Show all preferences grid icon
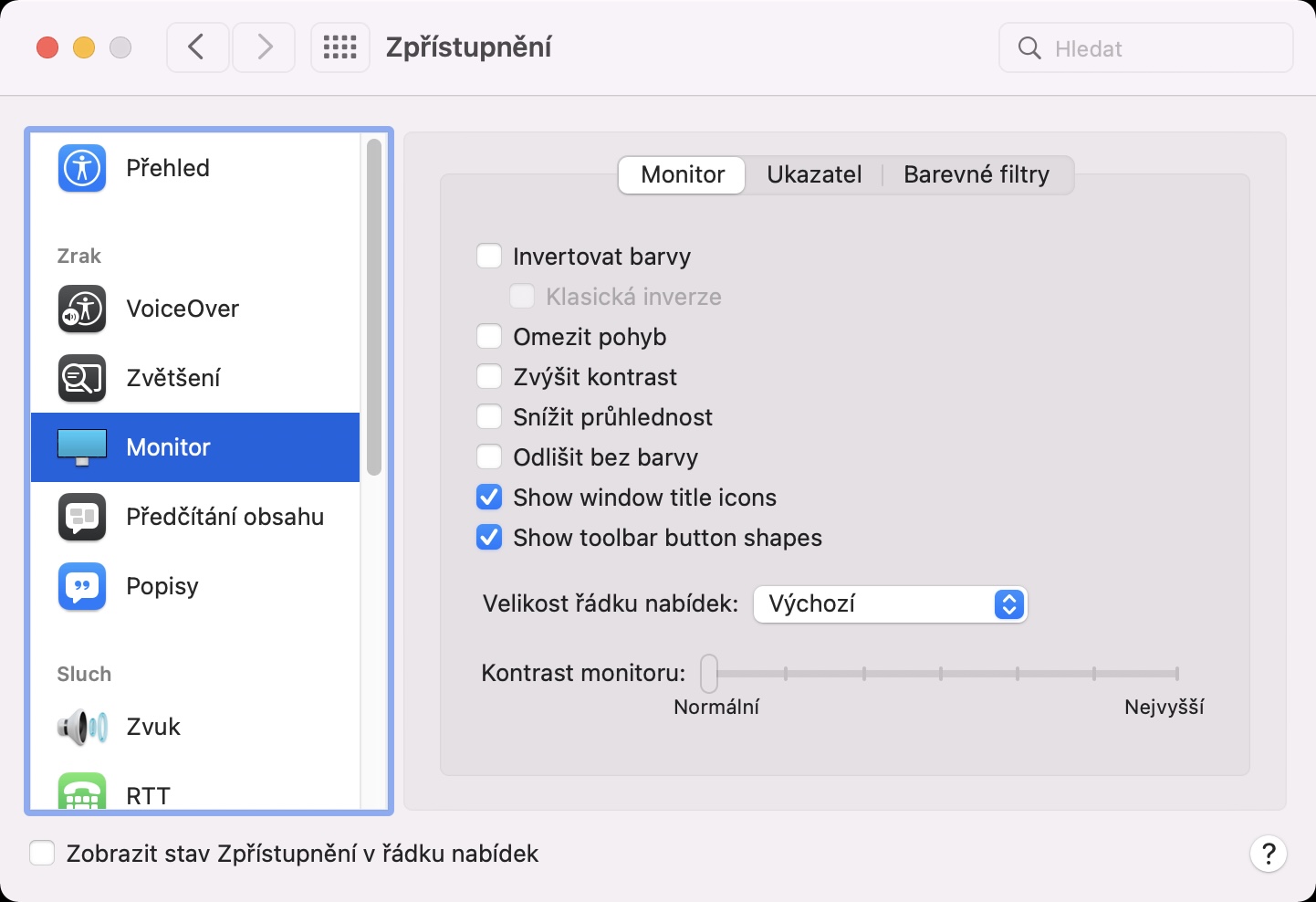 point(339,47)
